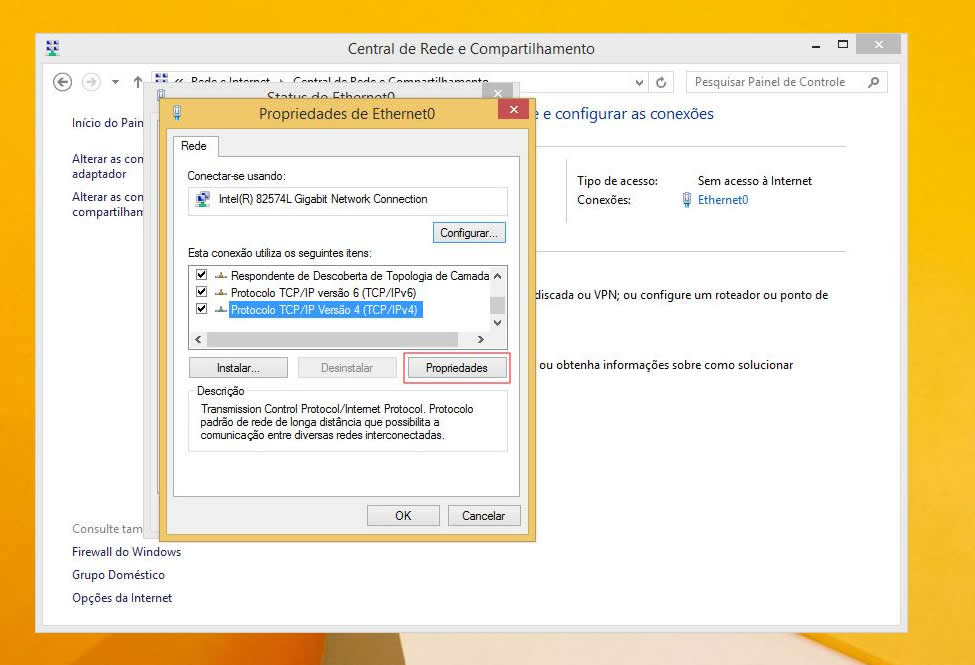
Task: Click the Ethernet0 connection icon under Conexões
Action: 686,200
